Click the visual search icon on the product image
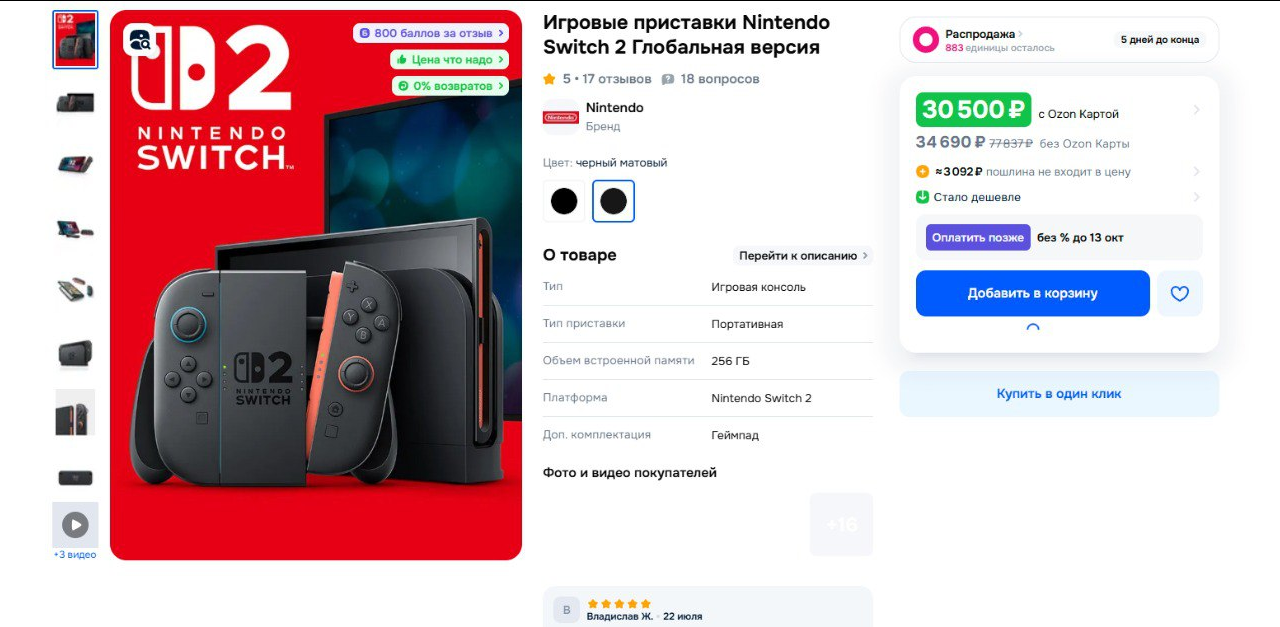The image size is (1280, 627). (x=140, y=41)
